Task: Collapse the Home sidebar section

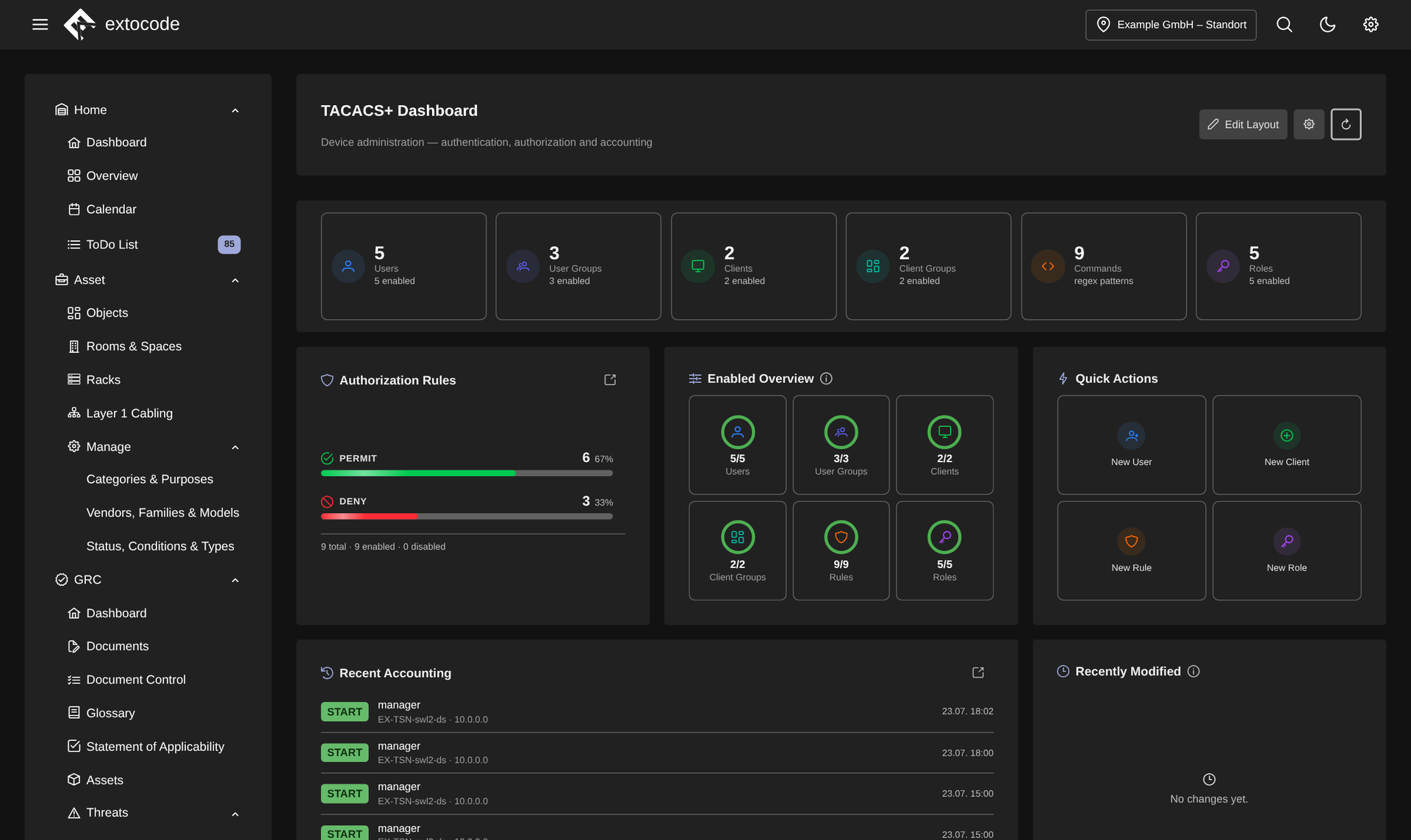Action: (235, 110)
